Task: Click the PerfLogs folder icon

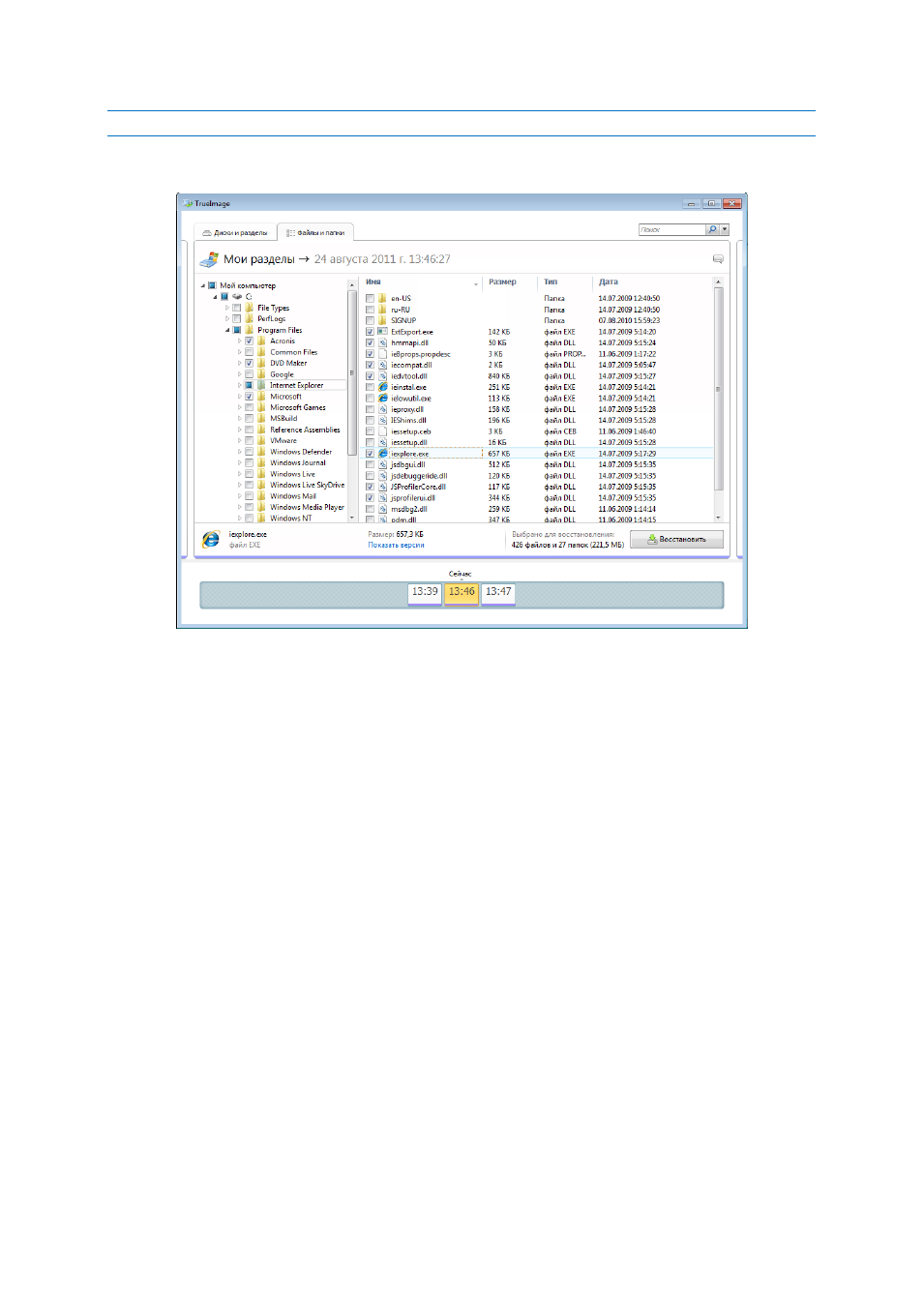Action: point(249,319)
